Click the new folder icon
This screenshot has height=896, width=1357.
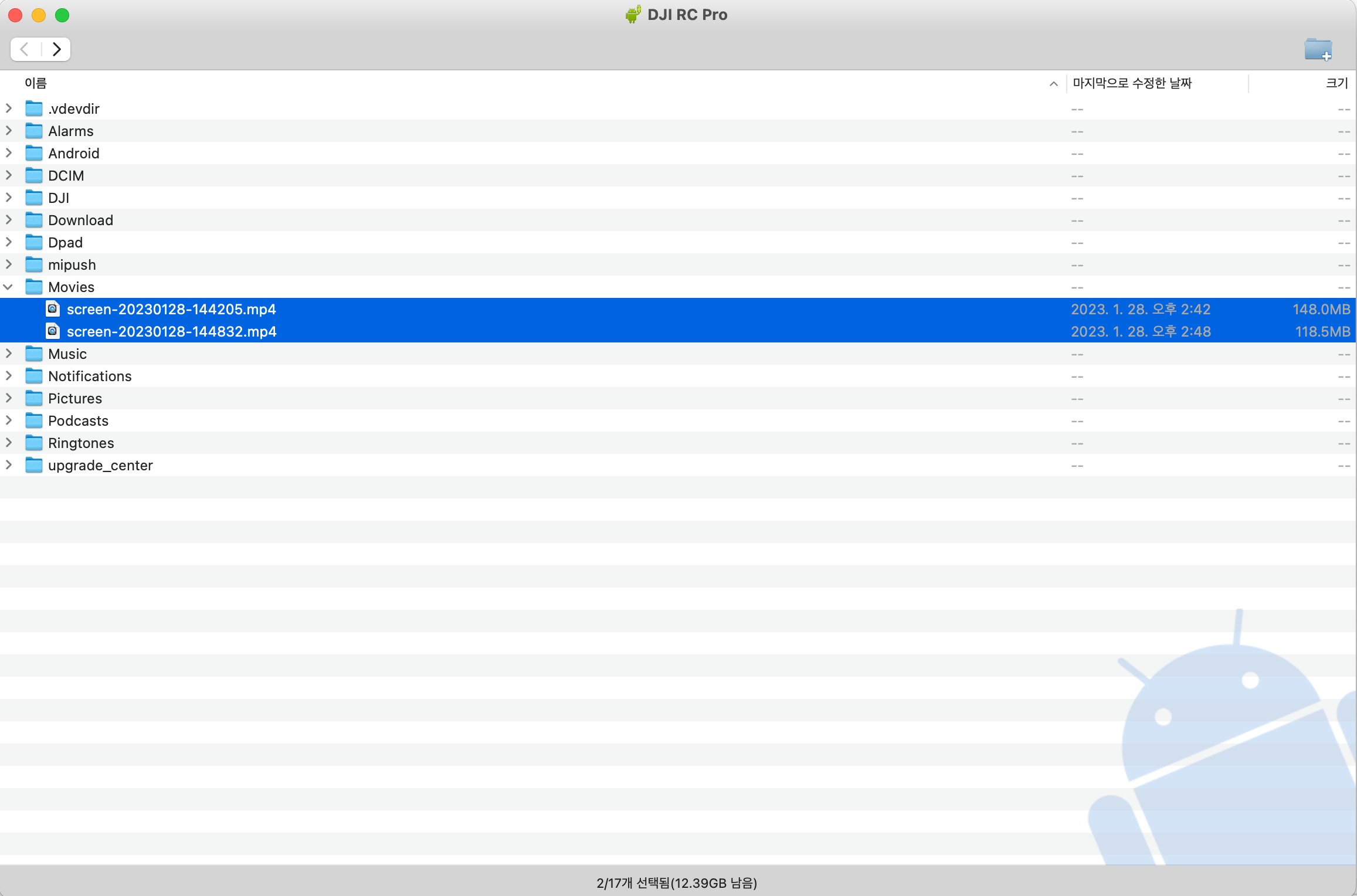1318,49
